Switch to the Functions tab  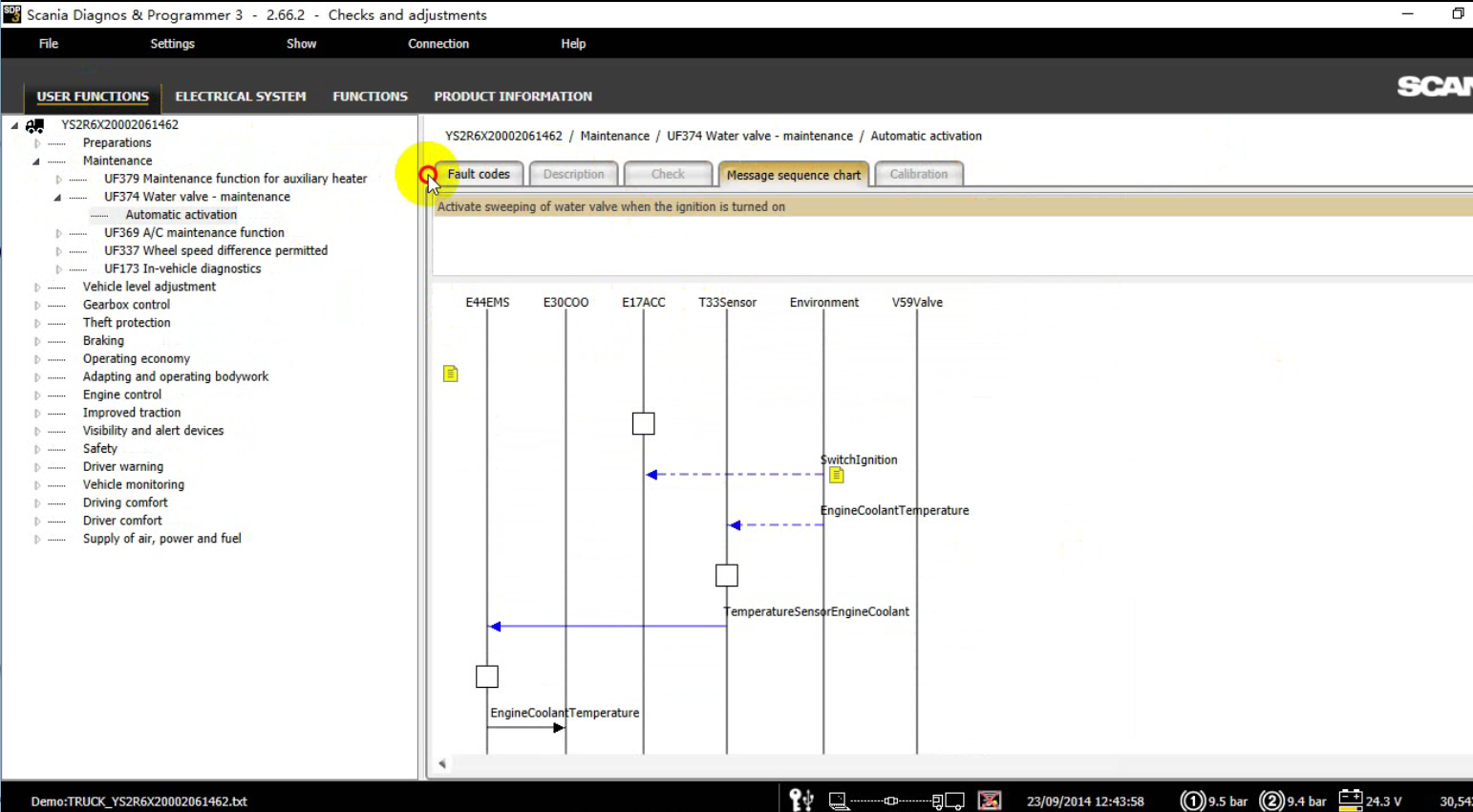tap(370, 96)
